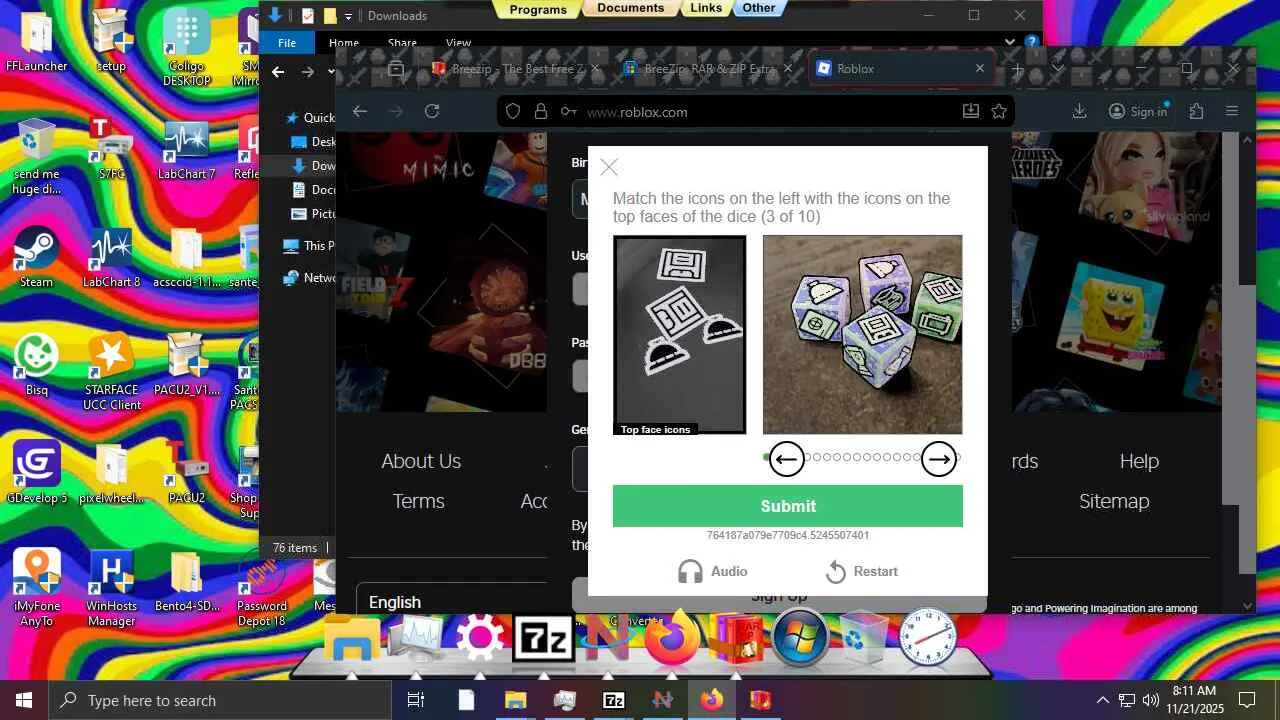Open Firefox from the dock

coord(672,638)
